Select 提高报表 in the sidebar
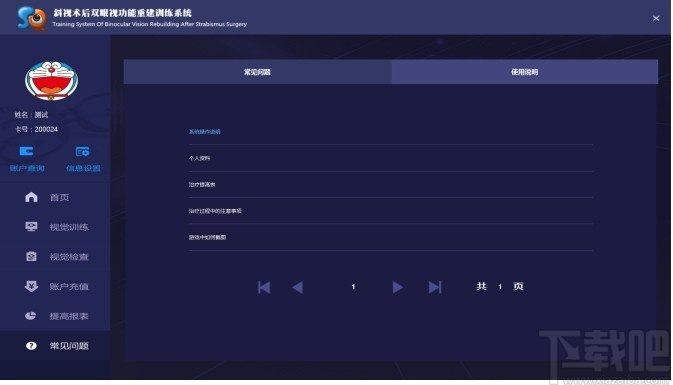The height and width of the screenshot is (385, 673). pos(55,316)
